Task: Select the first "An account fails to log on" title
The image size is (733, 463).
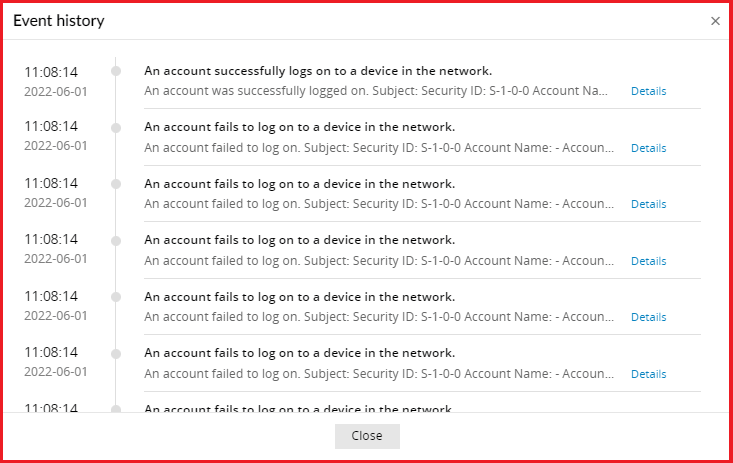Action: point(299,127)
